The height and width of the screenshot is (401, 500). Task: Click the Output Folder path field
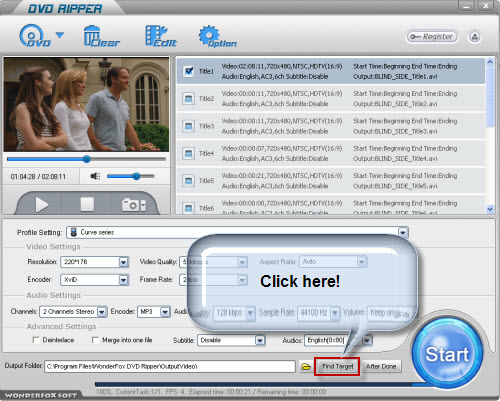click(170, 366)
